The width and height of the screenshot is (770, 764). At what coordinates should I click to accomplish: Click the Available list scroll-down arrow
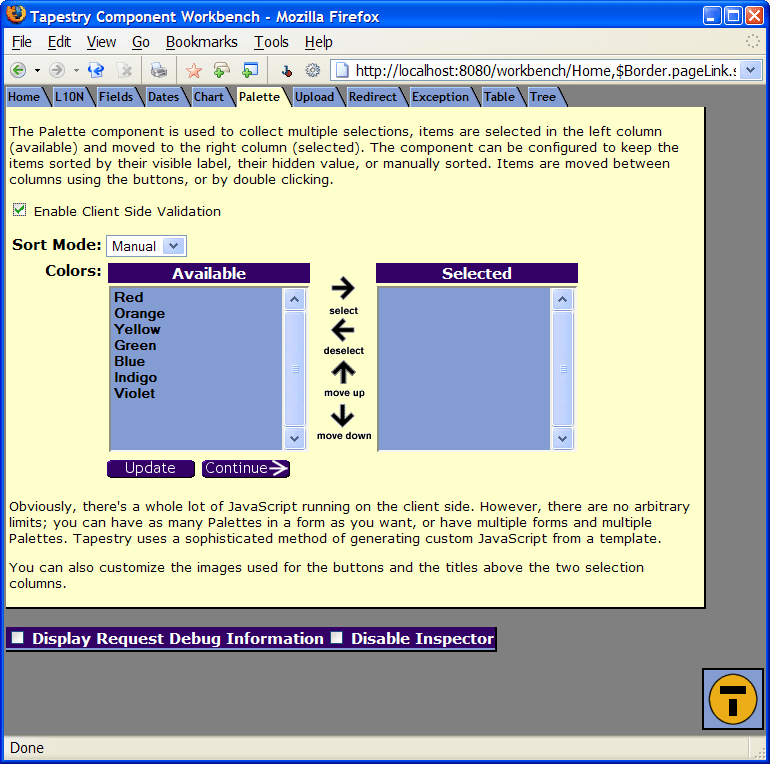295,438
